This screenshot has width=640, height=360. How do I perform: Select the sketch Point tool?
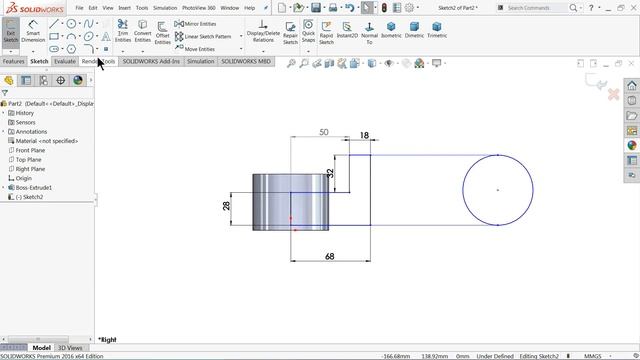106,49
